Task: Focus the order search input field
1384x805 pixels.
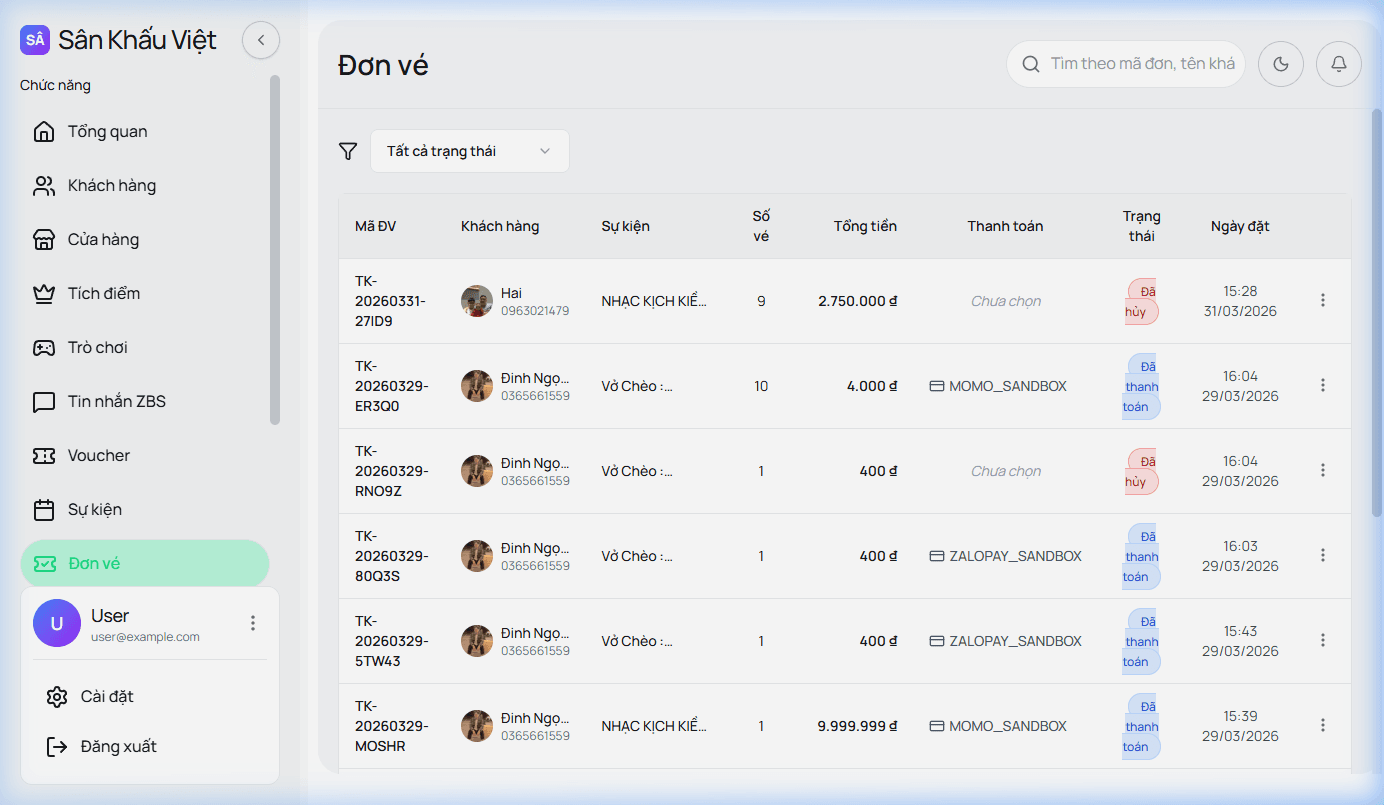Action: (x=1140, y=64)
